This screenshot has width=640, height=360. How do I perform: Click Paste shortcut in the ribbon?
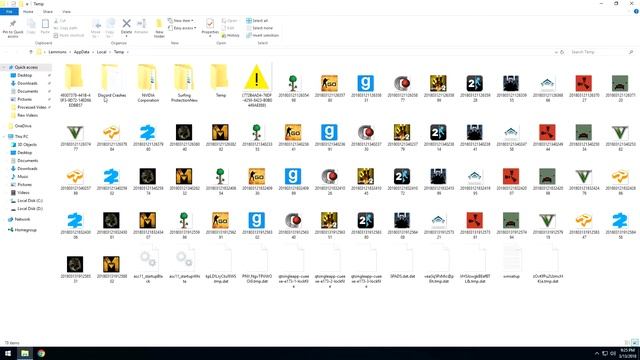pos(69,35)
